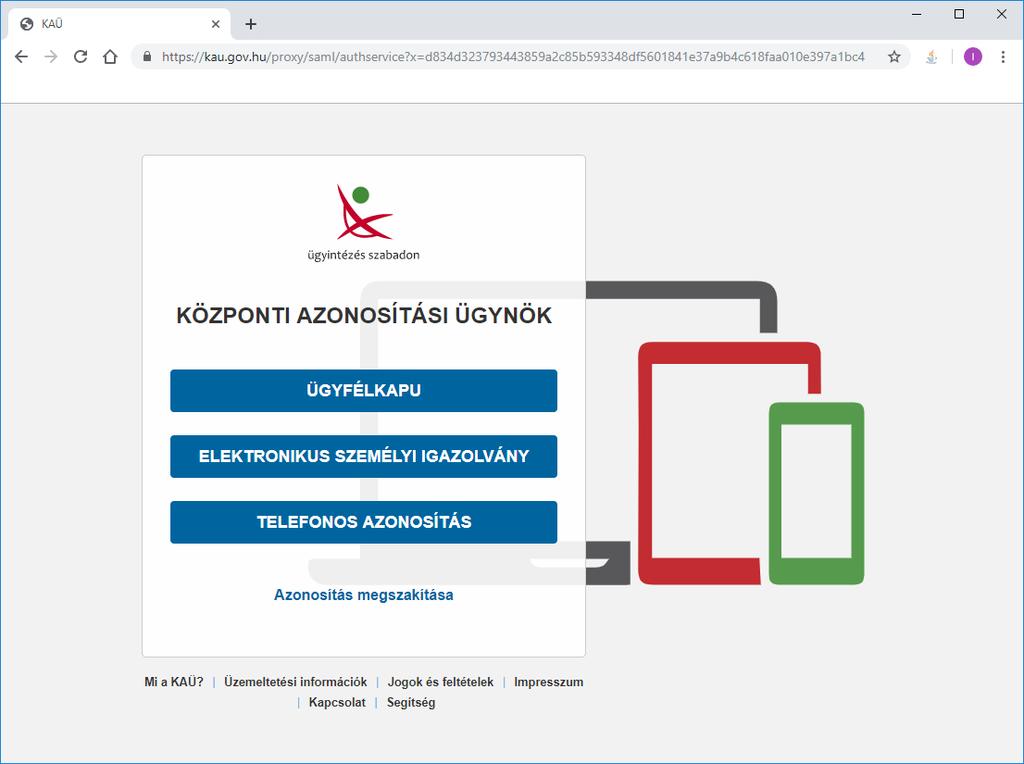Viewport: 1024px width, 764px height.
Task: Close the browser window
Action: [1001, 14]
